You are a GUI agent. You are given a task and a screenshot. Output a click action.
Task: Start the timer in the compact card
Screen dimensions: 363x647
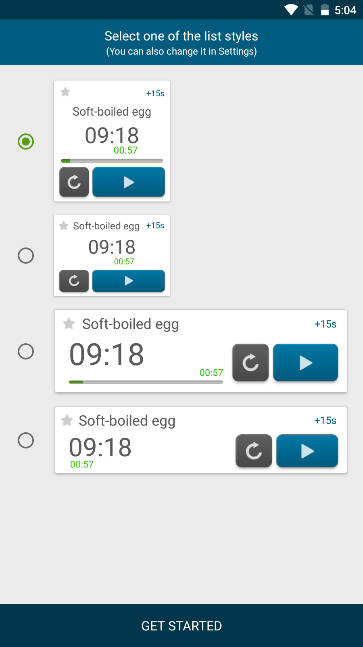pos(129,281)
